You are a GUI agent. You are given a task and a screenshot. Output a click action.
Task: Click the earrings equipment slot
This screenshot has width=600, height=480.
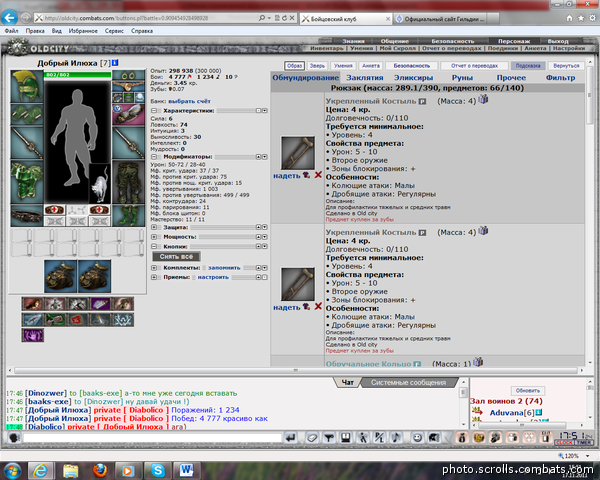(129, 75)
